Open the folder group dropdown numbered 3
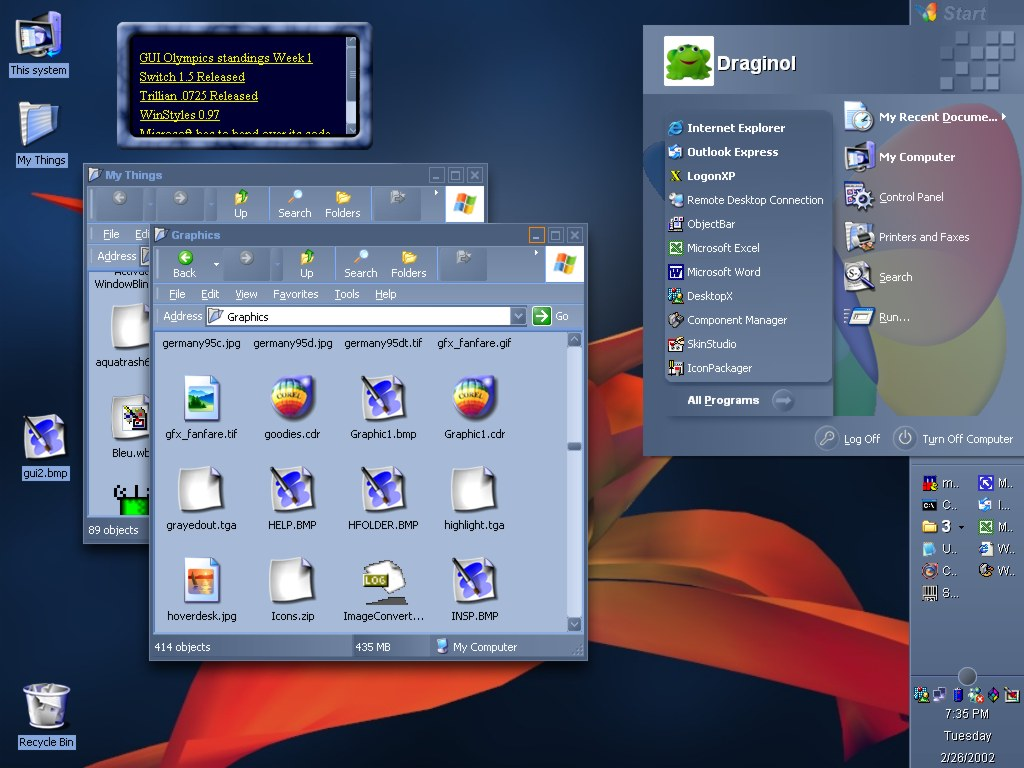The image size is (1024, 768). point(961,526)
